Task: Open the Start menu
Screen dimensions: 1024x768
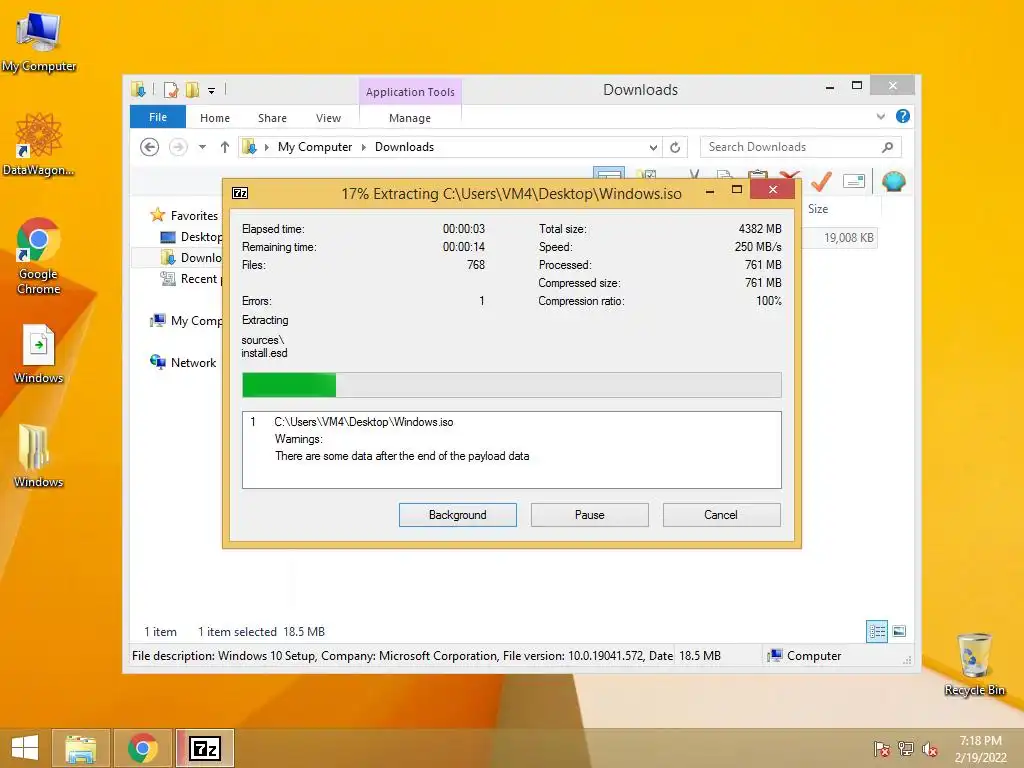Action: point(25,748)
